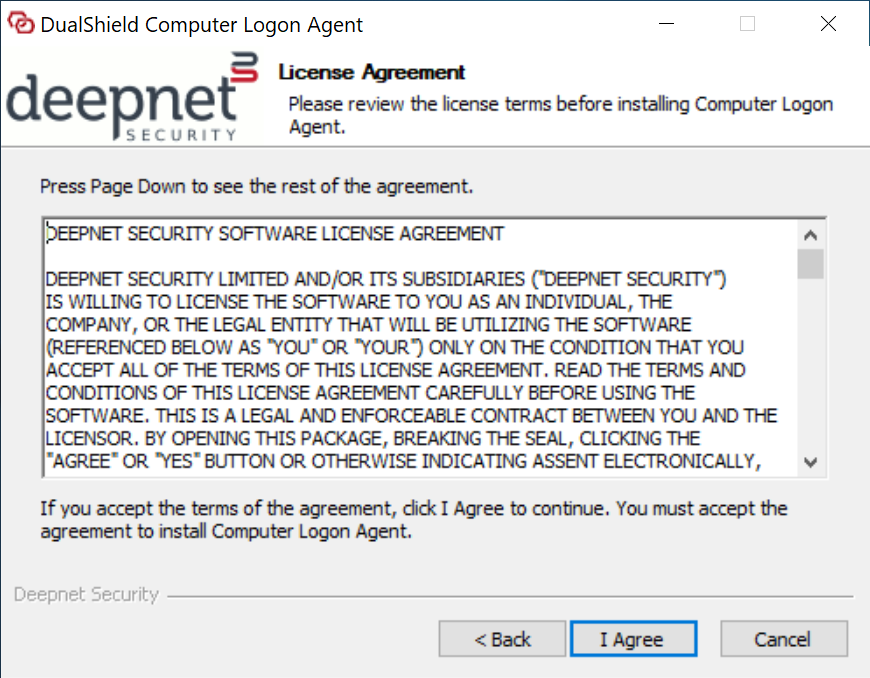Click the license scrollbar thumb

810,264
